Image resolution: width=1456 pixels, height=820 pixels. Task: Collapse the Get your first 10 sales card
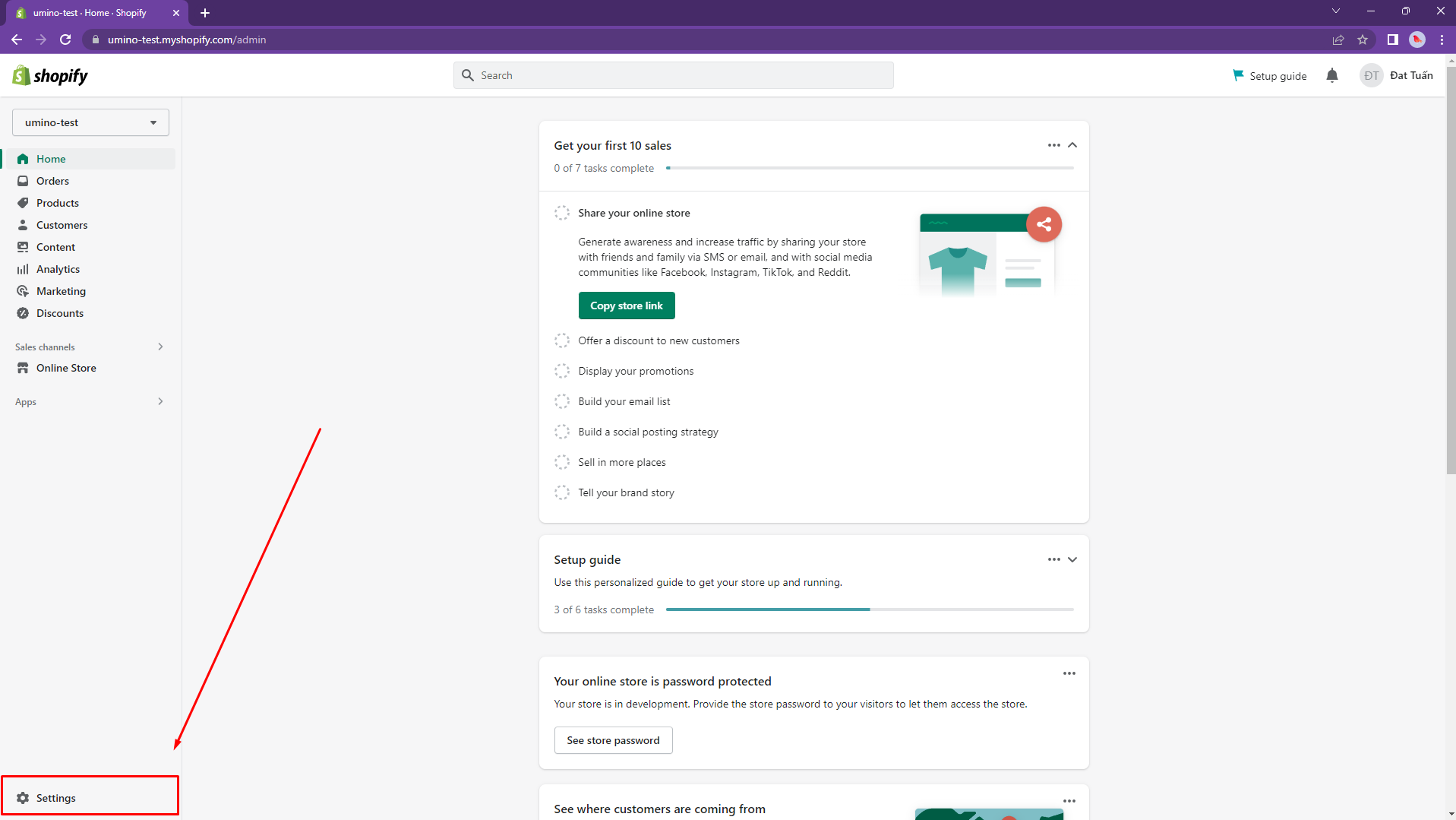[1072, 145]
